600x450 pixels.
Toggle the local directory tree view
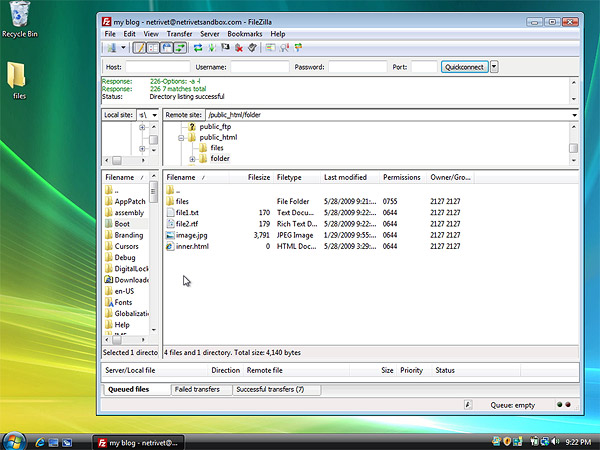coord(153,48)
